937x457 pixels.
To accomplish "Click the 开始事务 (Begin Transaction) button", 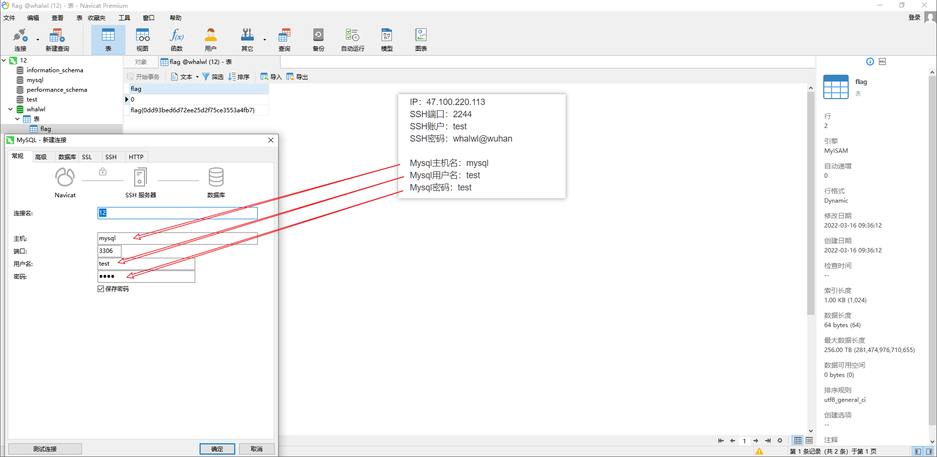I will 143,77.
